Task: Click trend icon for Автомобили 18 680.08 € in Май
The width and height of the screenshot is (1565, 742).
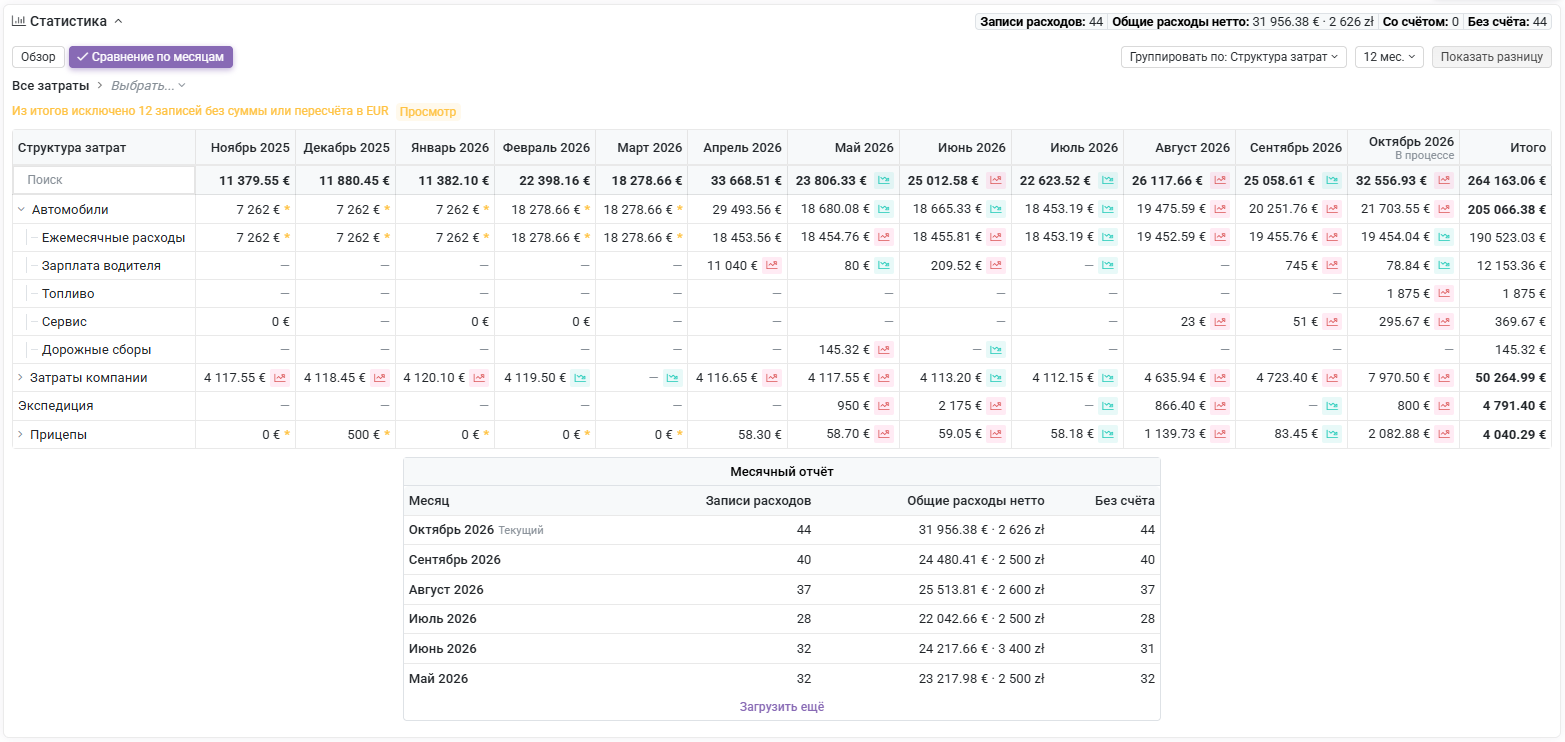Action: coord(884,209)
